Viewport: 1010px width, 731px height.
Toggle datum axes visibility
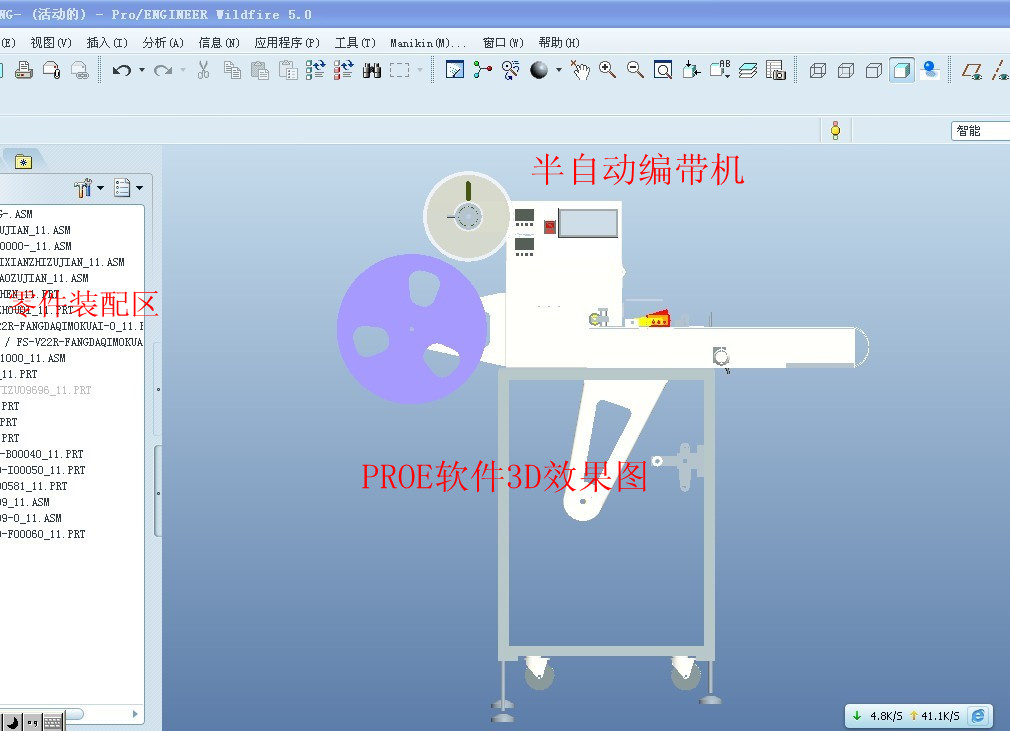pos(1000,70)
